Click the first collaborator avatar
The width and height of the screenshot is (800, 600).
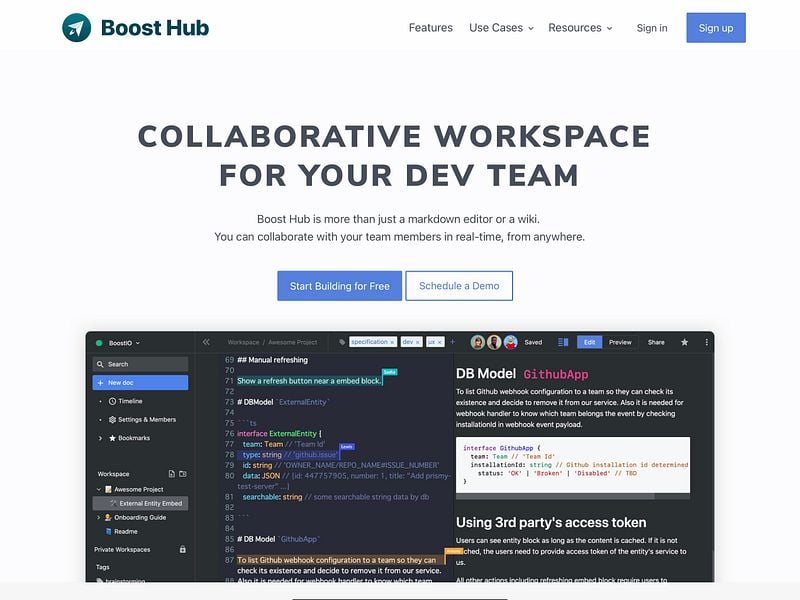tap(478, 342)
